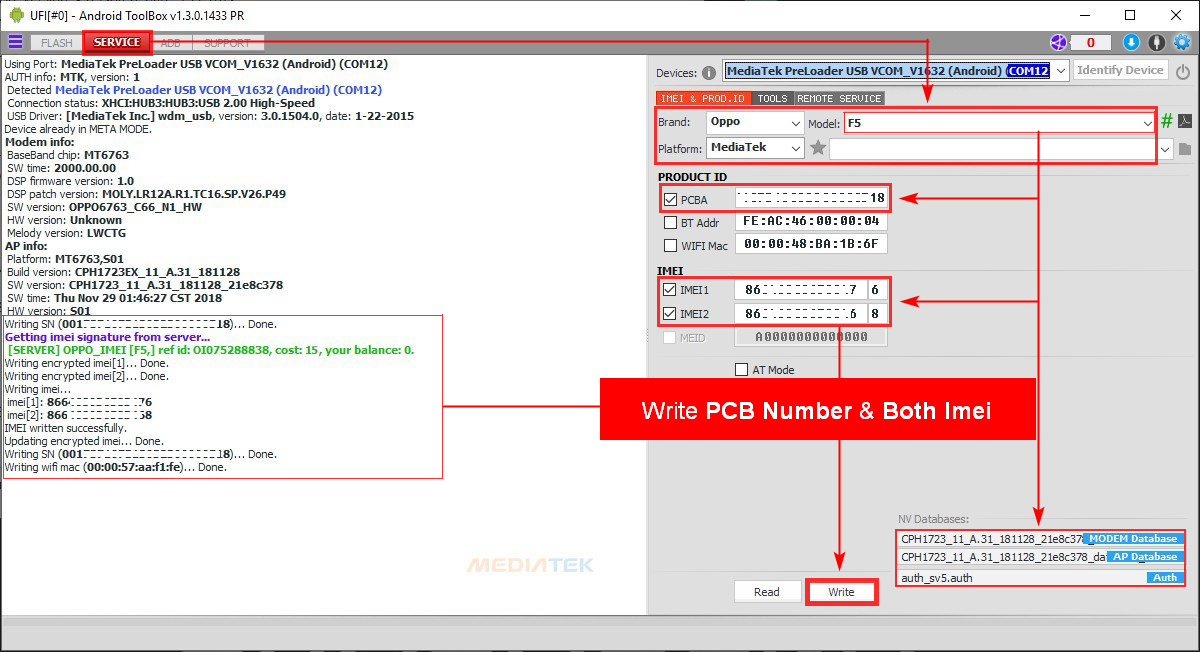Click the Android app icon in title bar

(x=16, y=15)
